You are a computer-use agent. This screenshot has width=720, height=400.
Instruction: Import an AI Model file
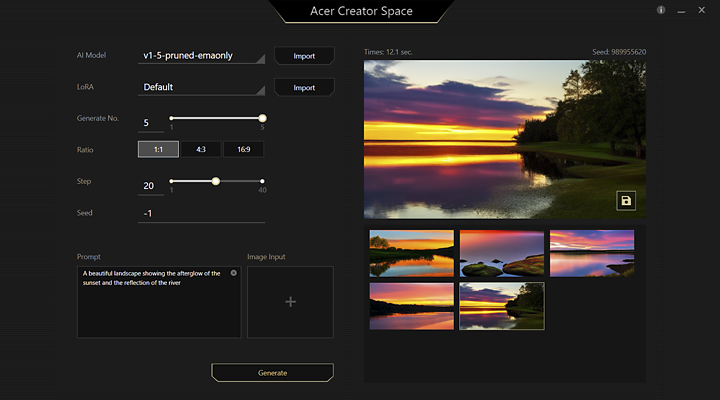point(304,56)
